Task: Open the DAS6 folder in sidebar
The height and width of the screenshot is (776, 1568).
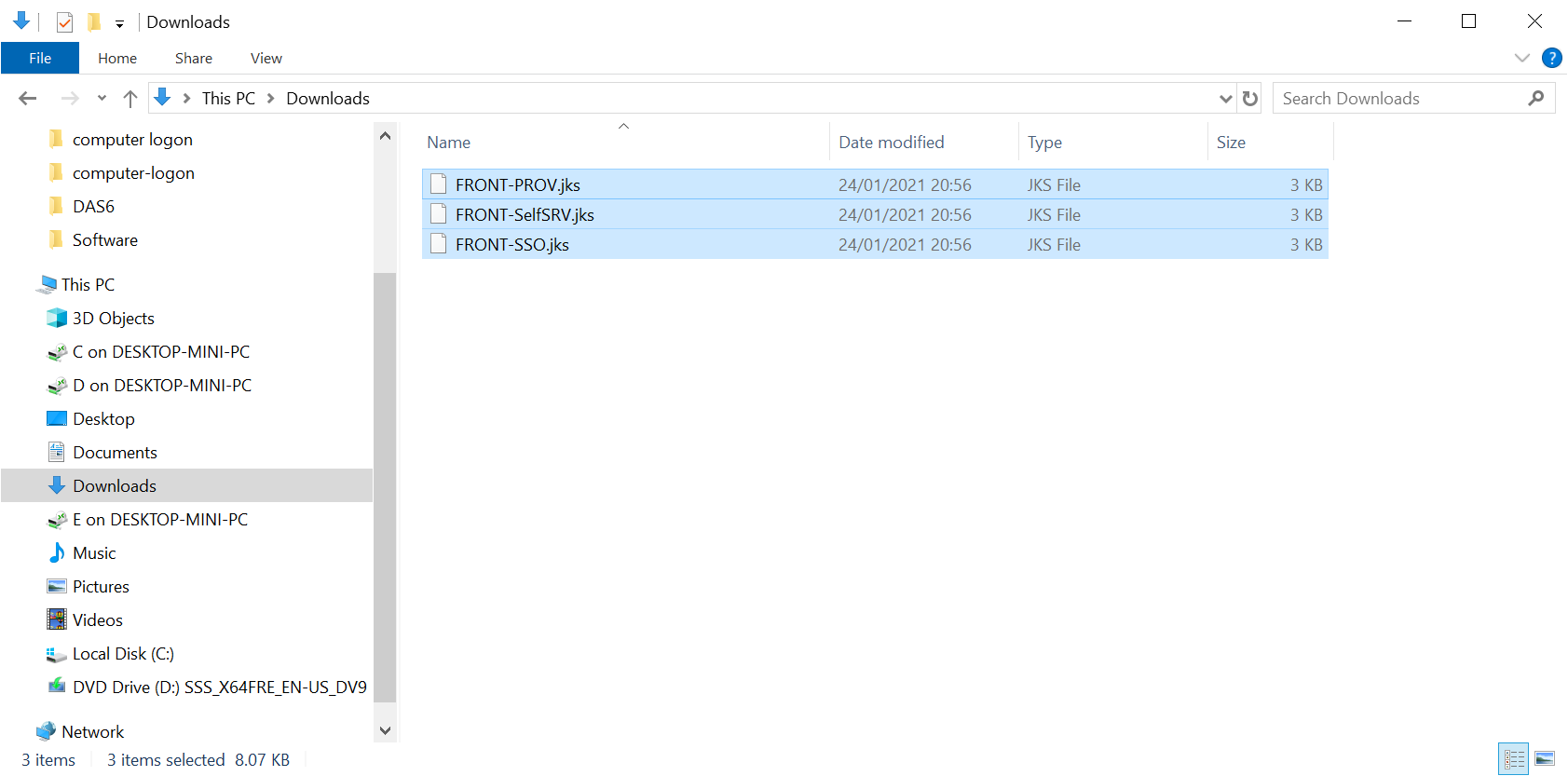Action: (93, 206)
